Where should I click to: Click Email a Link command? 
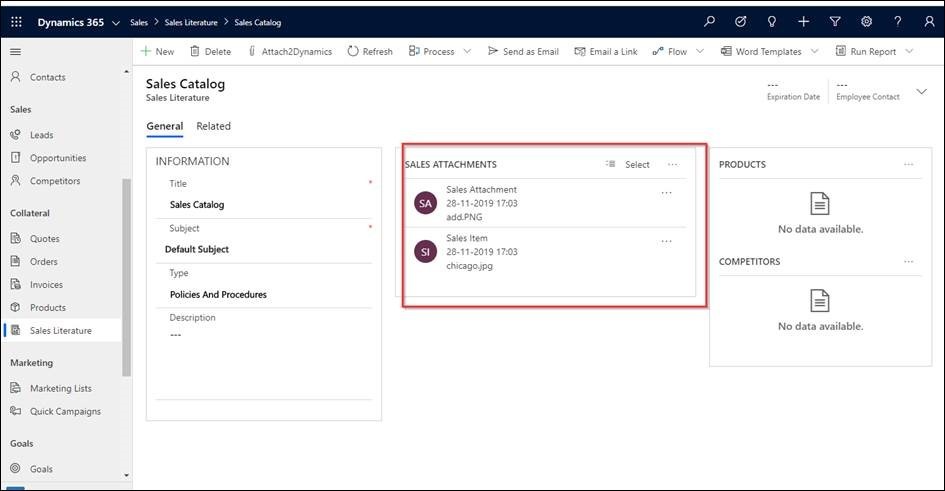(606, 52)
